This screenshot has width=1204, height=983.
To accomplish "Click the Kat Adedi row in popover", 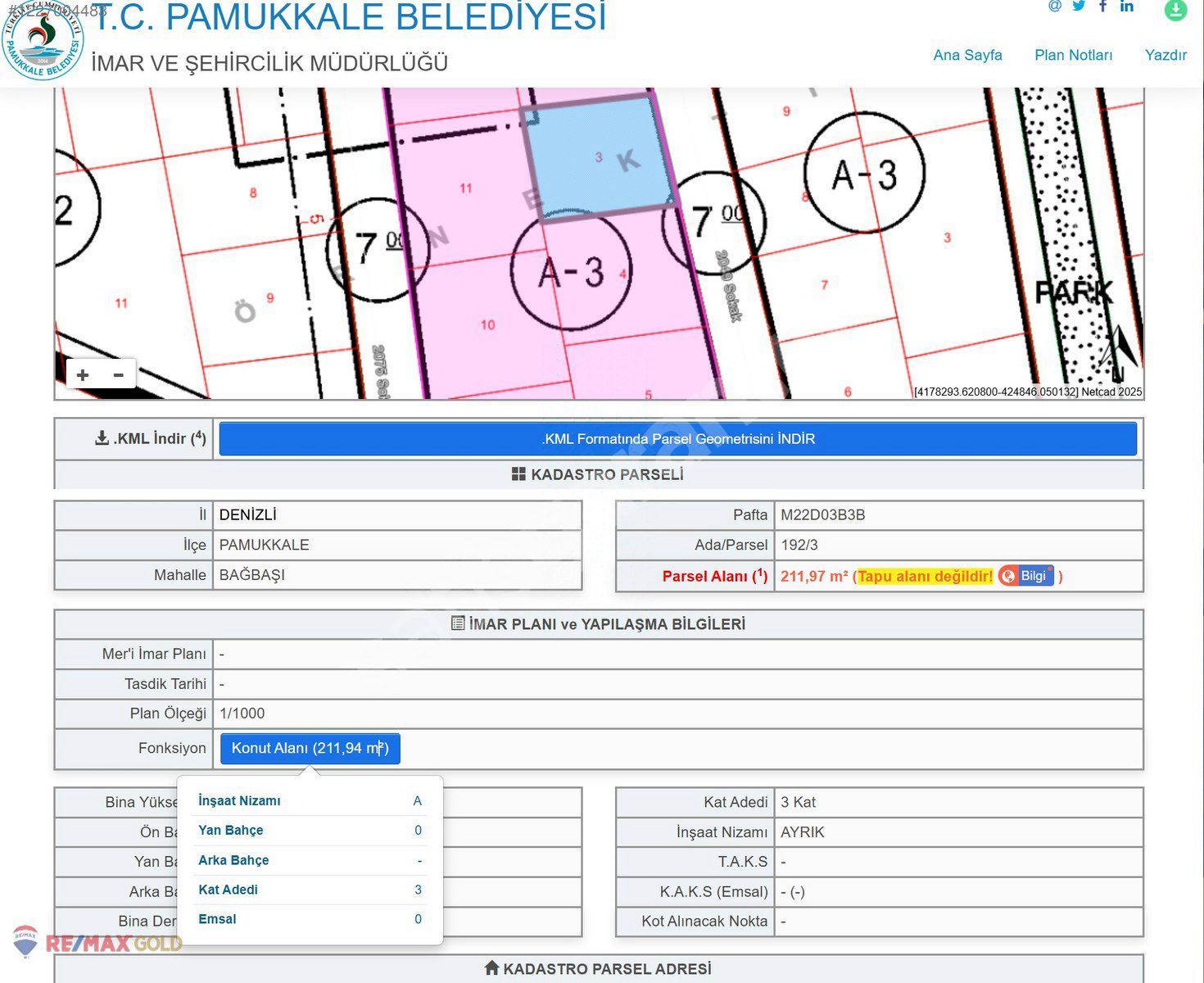I will pyautogui.click(x=310, y=890).
